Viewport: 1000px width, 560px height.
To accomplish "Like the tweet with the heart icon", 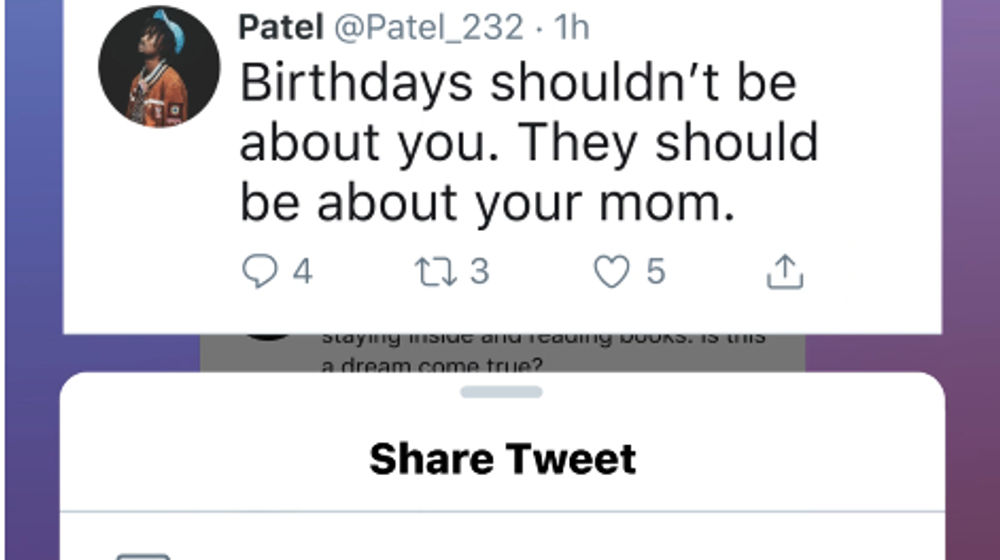I will [x=611, y=272].
